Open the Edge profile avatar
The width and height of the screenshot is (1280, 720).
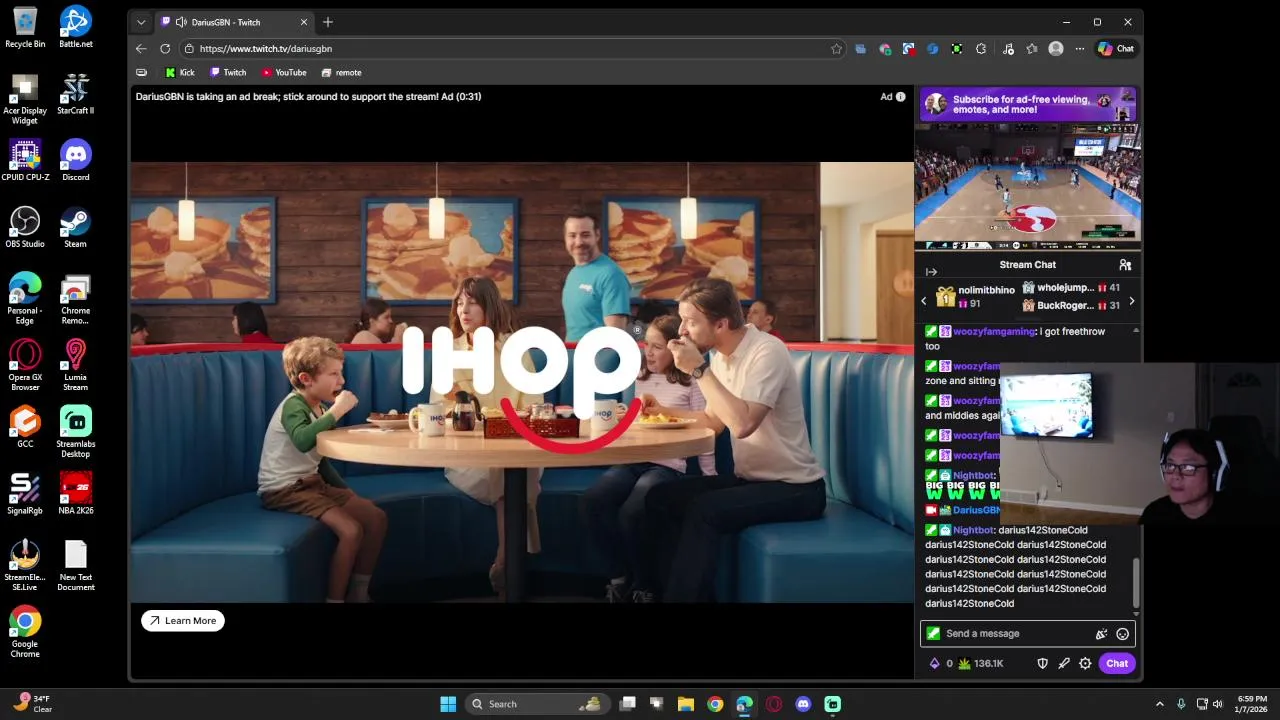pyautogui.click(x=1056, y=48)
